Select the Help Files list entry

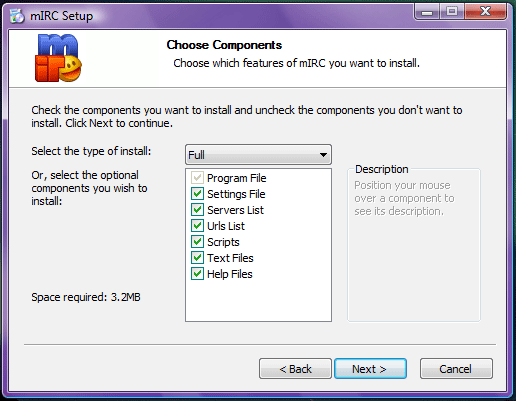point(230,274)
